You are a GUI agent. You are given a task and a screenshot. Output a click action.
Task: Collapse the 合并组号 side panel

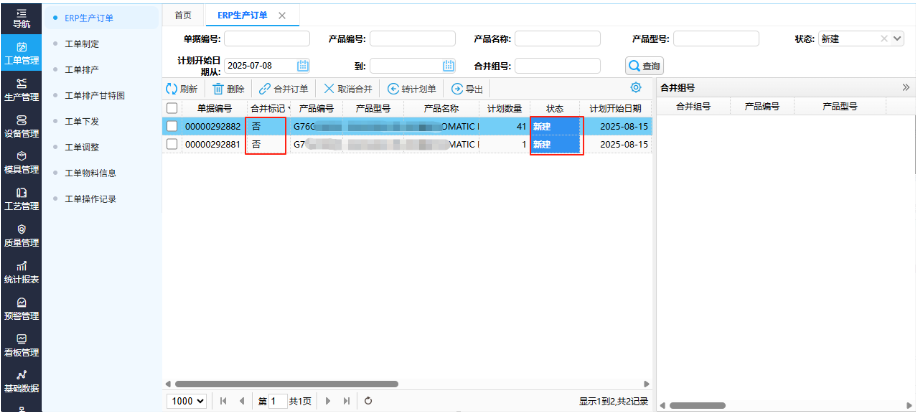pos(905,88)
